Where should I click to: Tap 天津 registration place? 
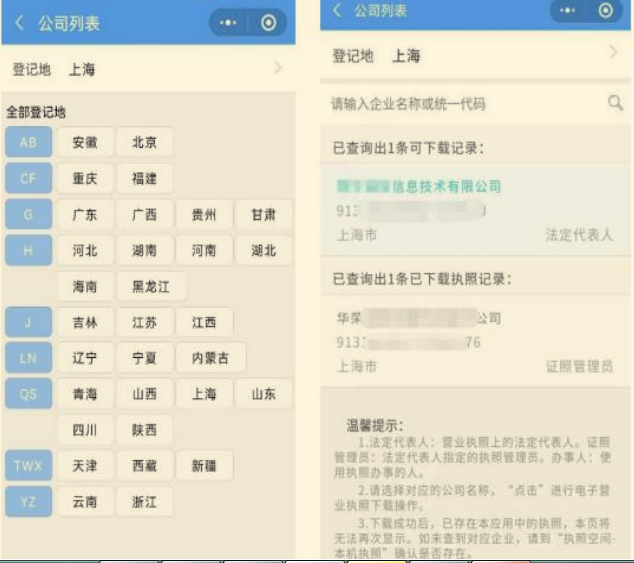85,466
